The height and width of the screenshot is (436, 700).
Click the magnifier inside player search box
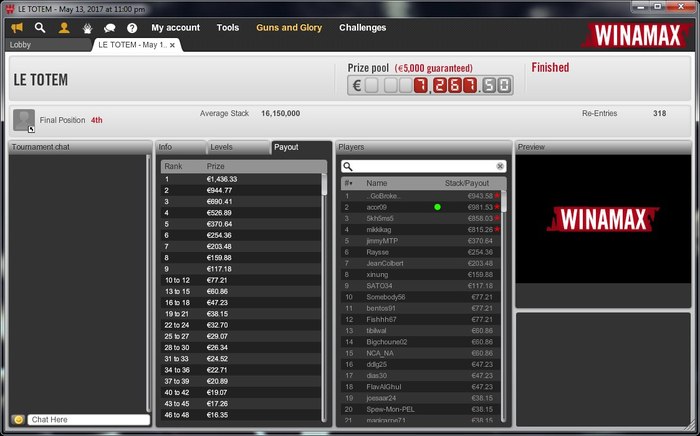[x=348, y=166]
